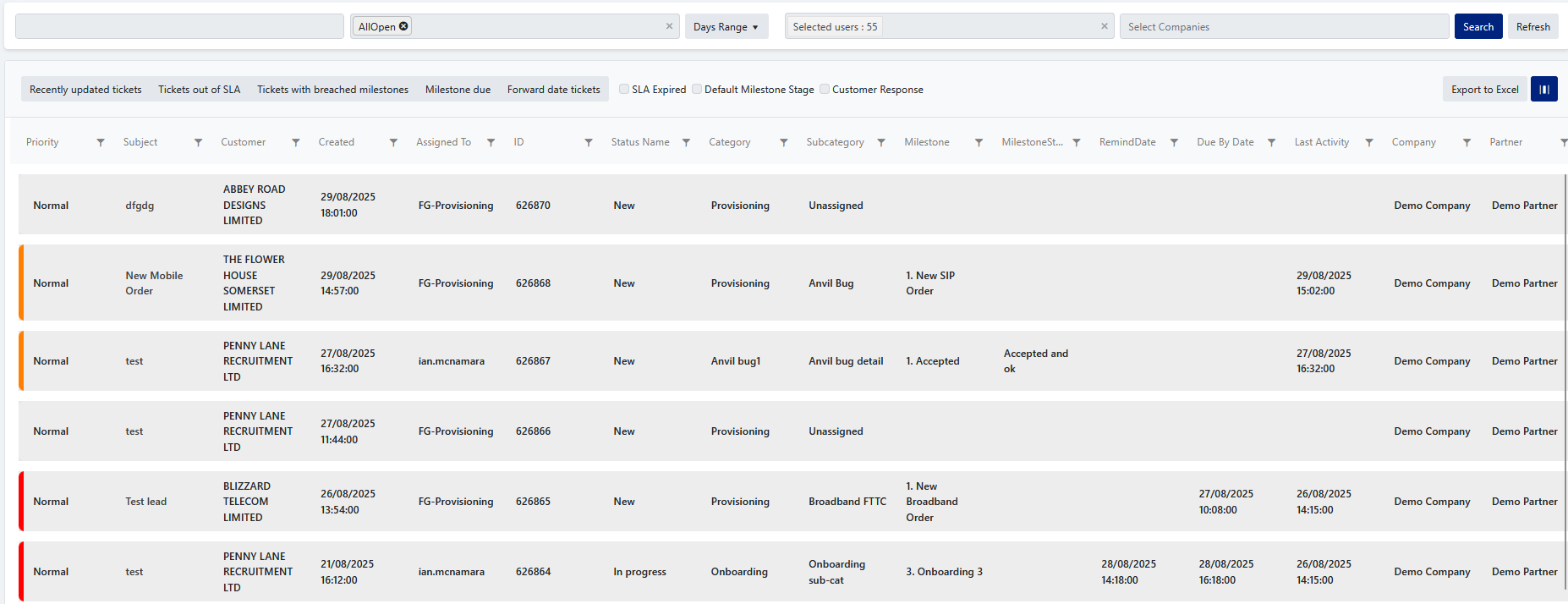Open the Status Name column filter
The image size is (1568, 604).
686,143
